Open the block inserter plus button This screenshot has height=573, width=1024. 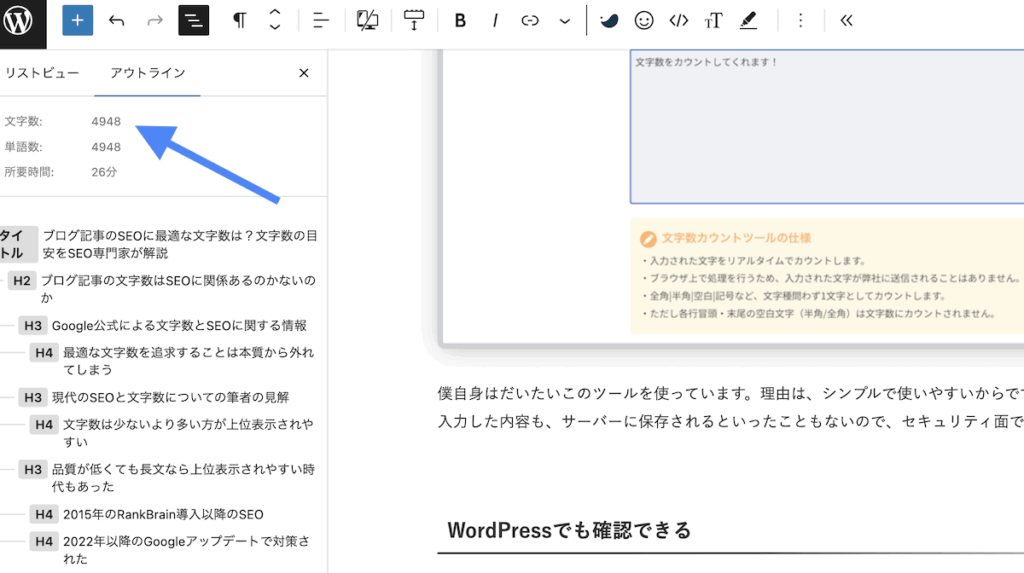point(77,21)
